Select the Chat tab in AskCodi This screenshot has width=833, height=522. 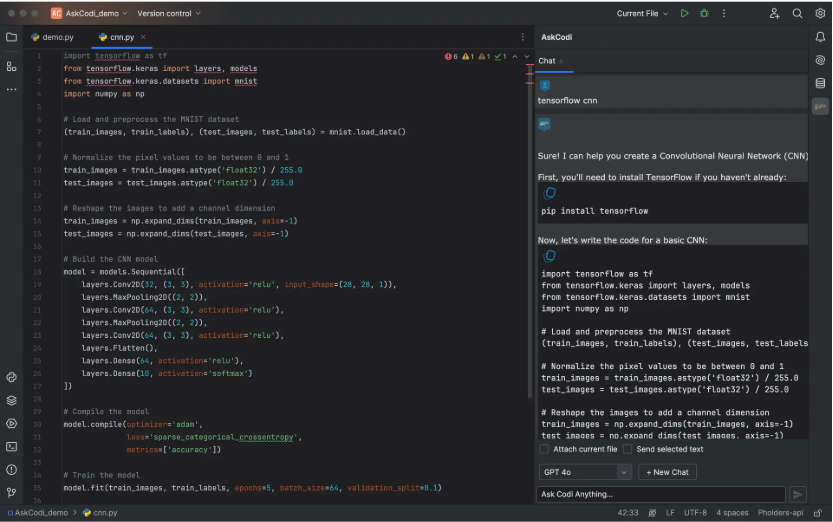pos(547,61)
